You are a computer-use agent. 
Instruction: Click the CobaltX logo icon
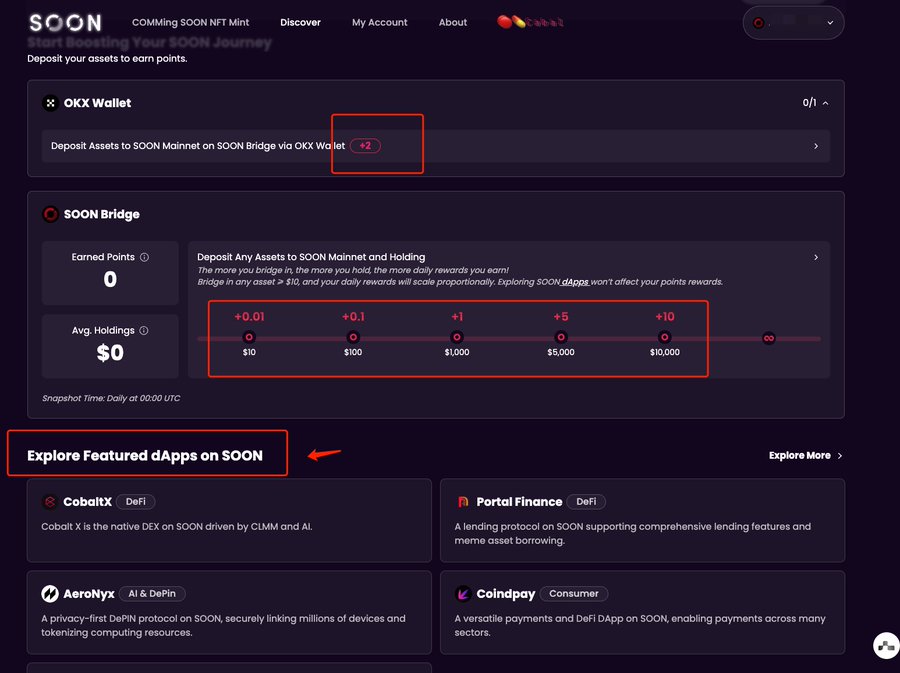pos(50,502)
